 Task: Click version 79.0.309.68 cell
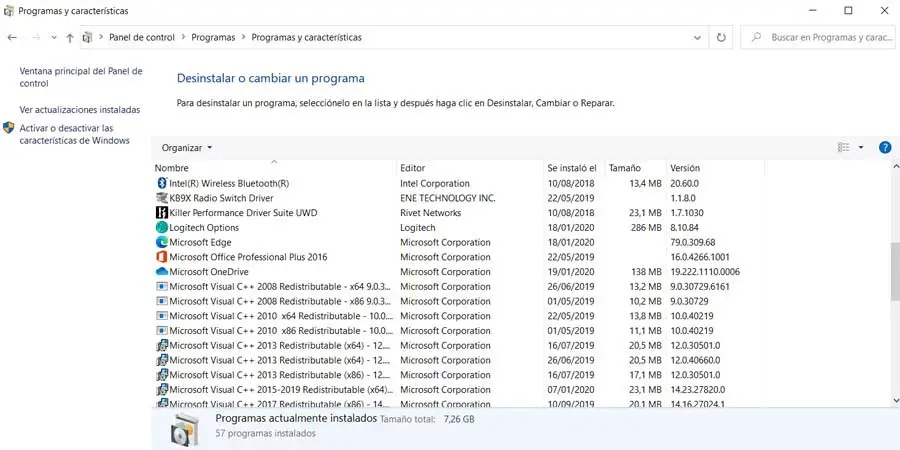point(693,242)
